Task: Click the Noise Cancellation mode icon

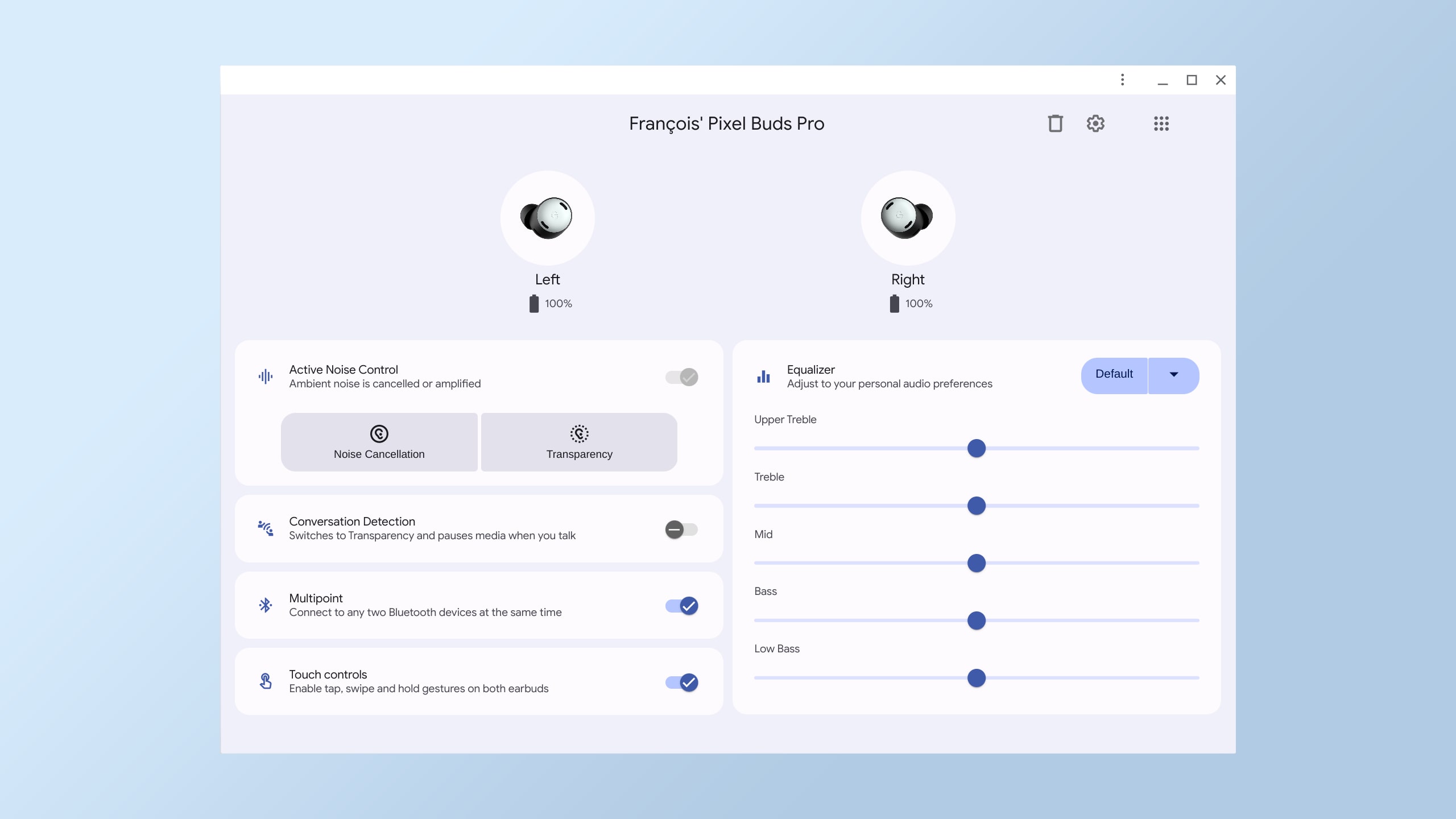Action: click(378, 433)
